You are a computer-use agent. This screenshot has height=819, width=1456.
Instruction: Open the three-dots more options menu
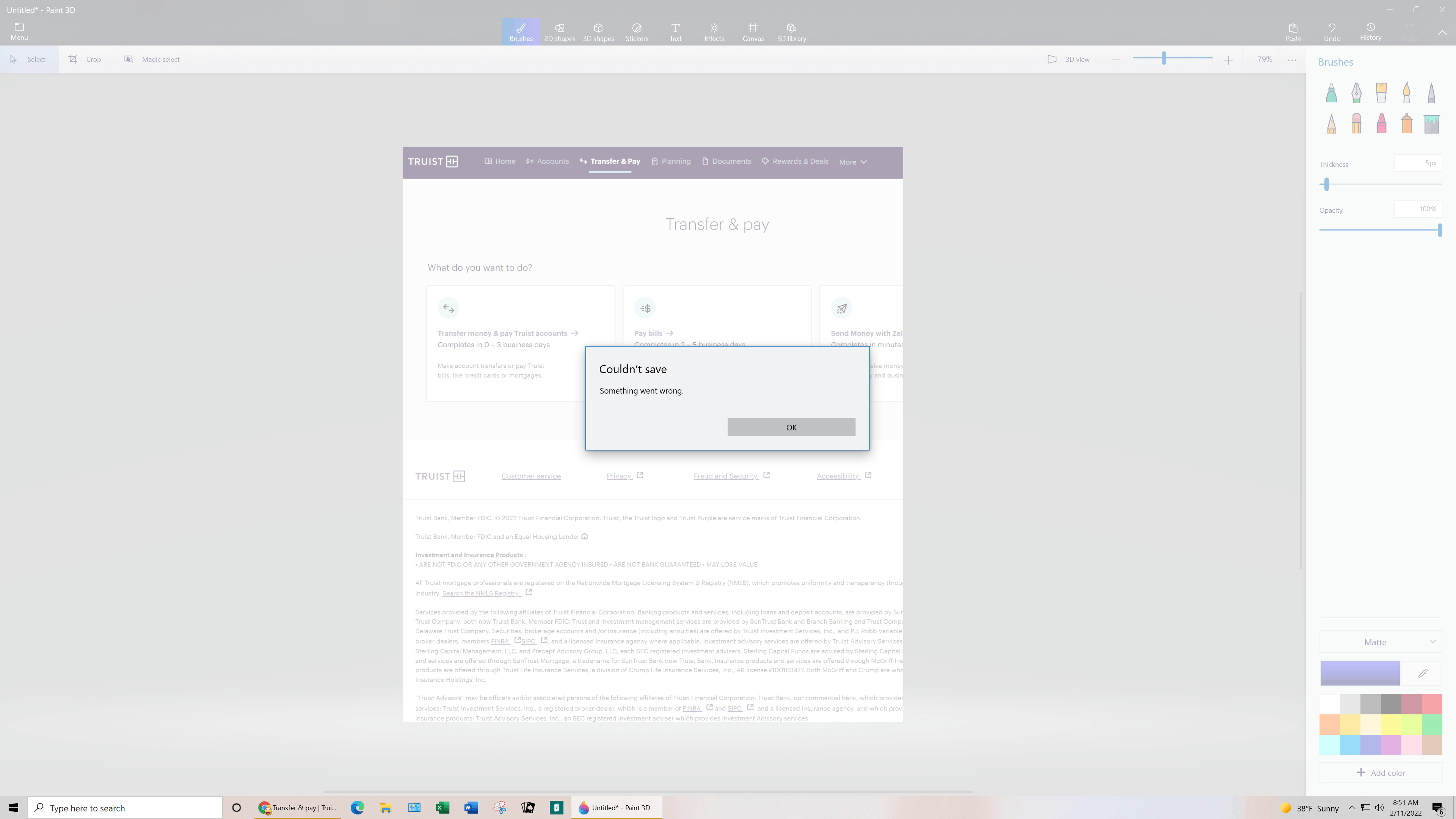tap(1292, 60)
